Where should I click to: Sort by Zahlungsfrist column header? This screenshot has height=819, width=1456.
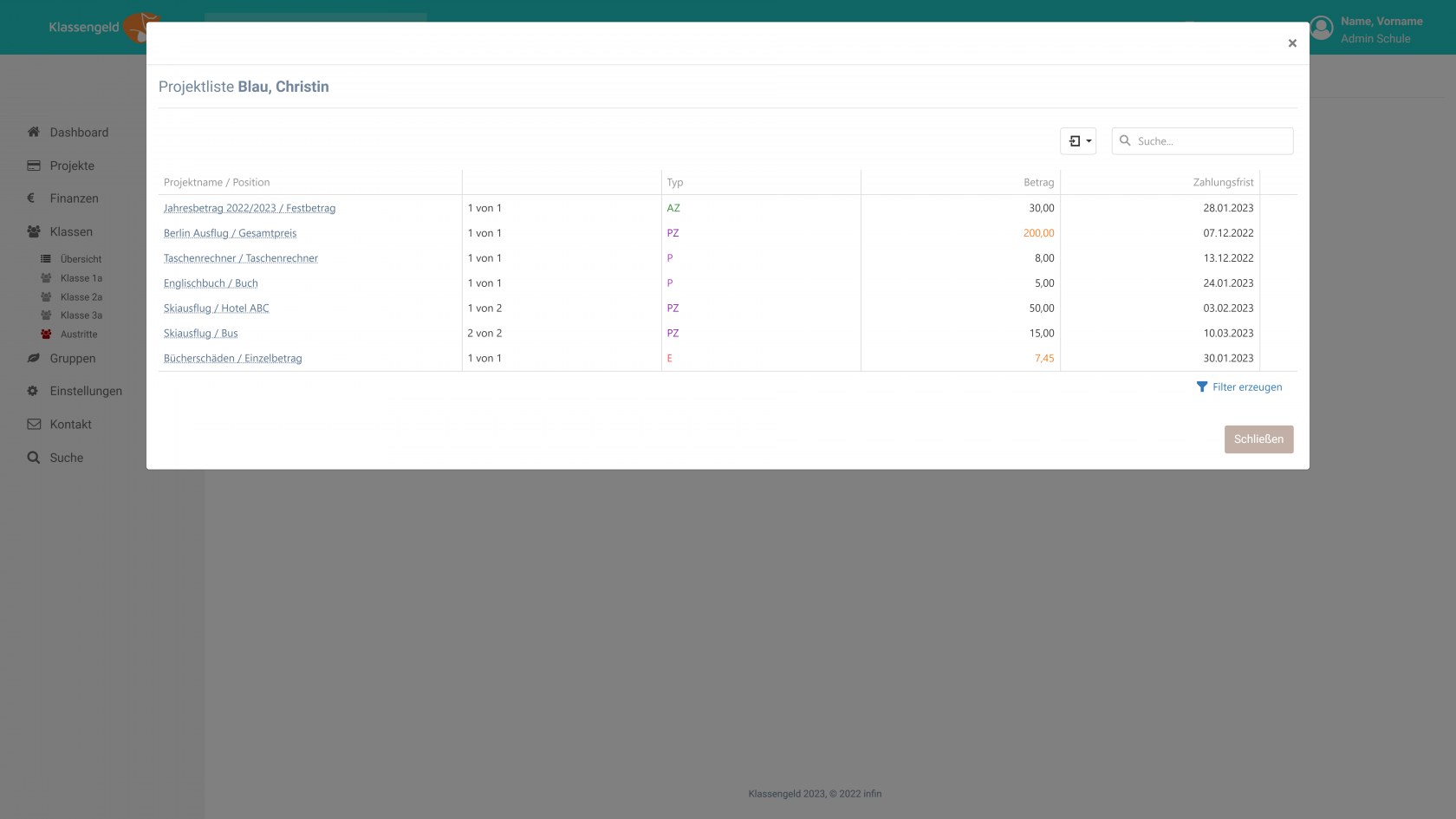click(x=1223, y=183)
